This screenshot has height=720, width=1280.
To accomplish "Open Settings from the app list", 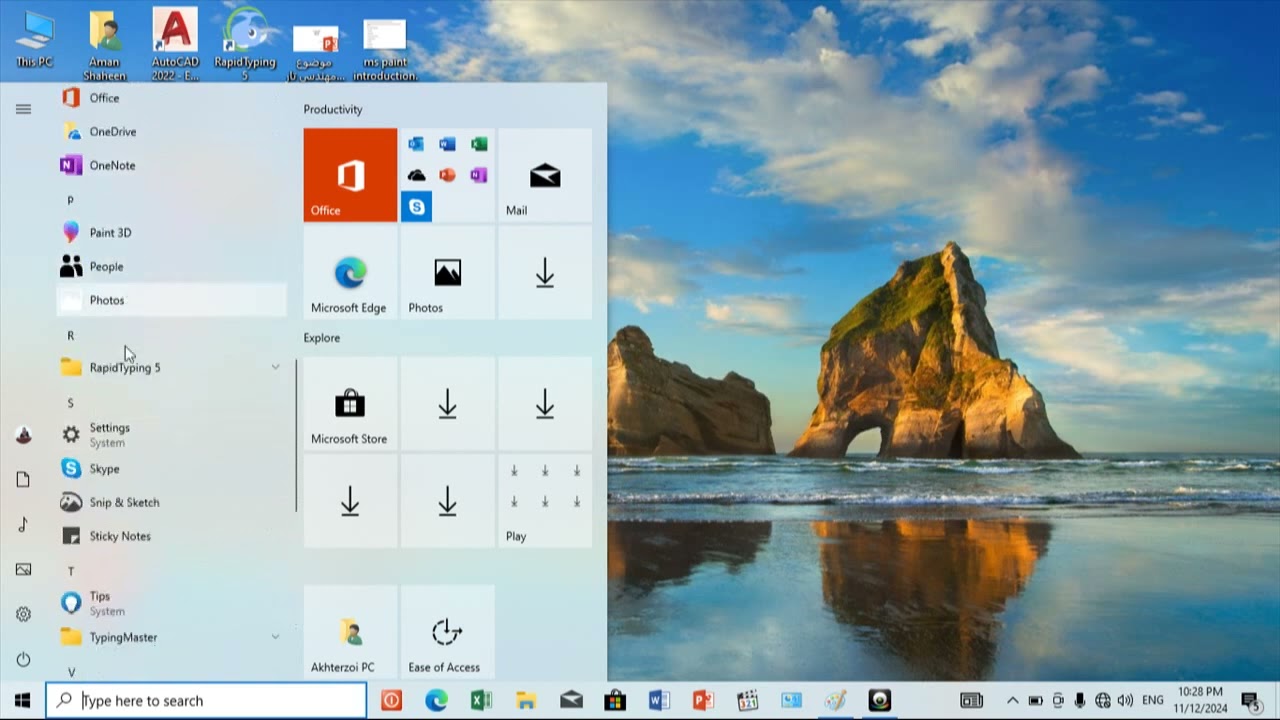I will coord(171,435).
